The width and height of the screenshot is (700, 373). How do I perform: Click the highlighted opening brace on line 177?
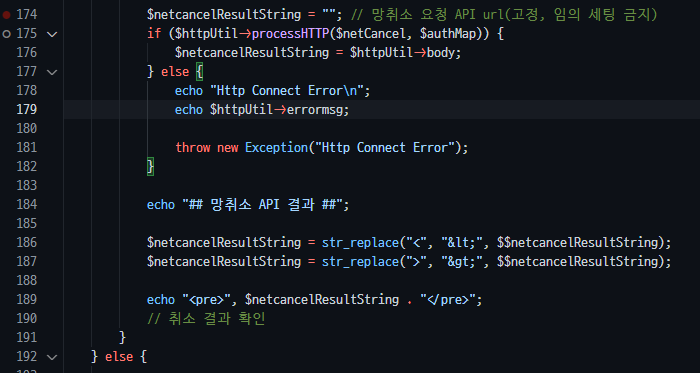click(200, 72)
